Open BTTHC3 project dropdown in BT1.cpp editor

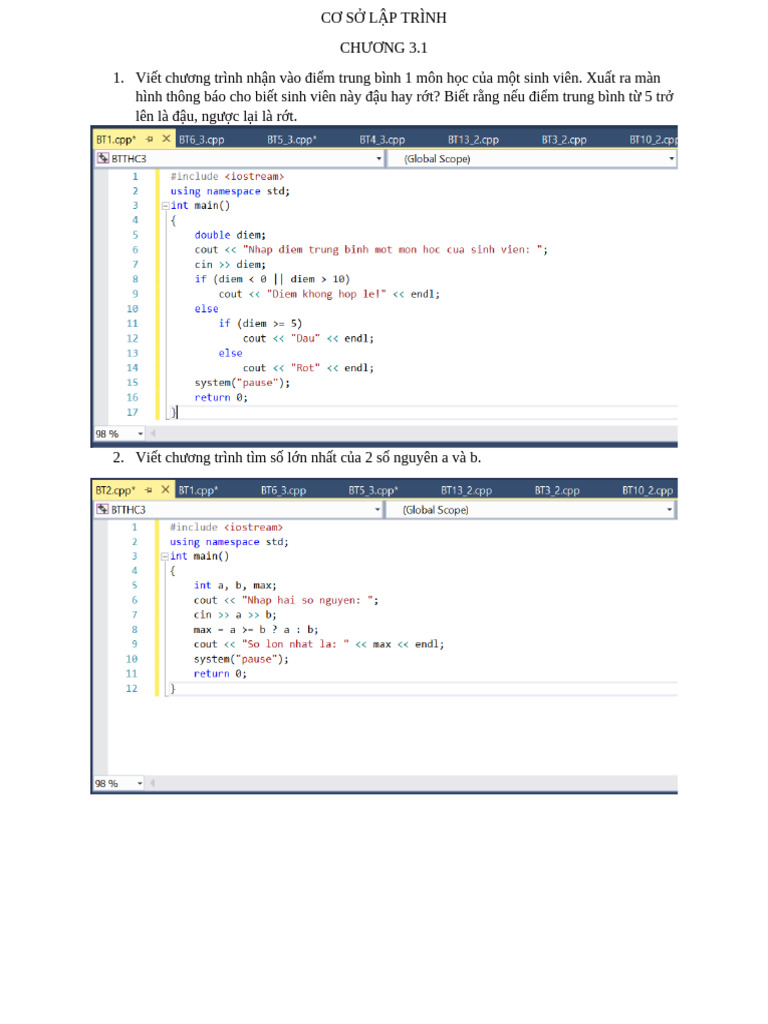pyautogui.click(x=378, y=159)
